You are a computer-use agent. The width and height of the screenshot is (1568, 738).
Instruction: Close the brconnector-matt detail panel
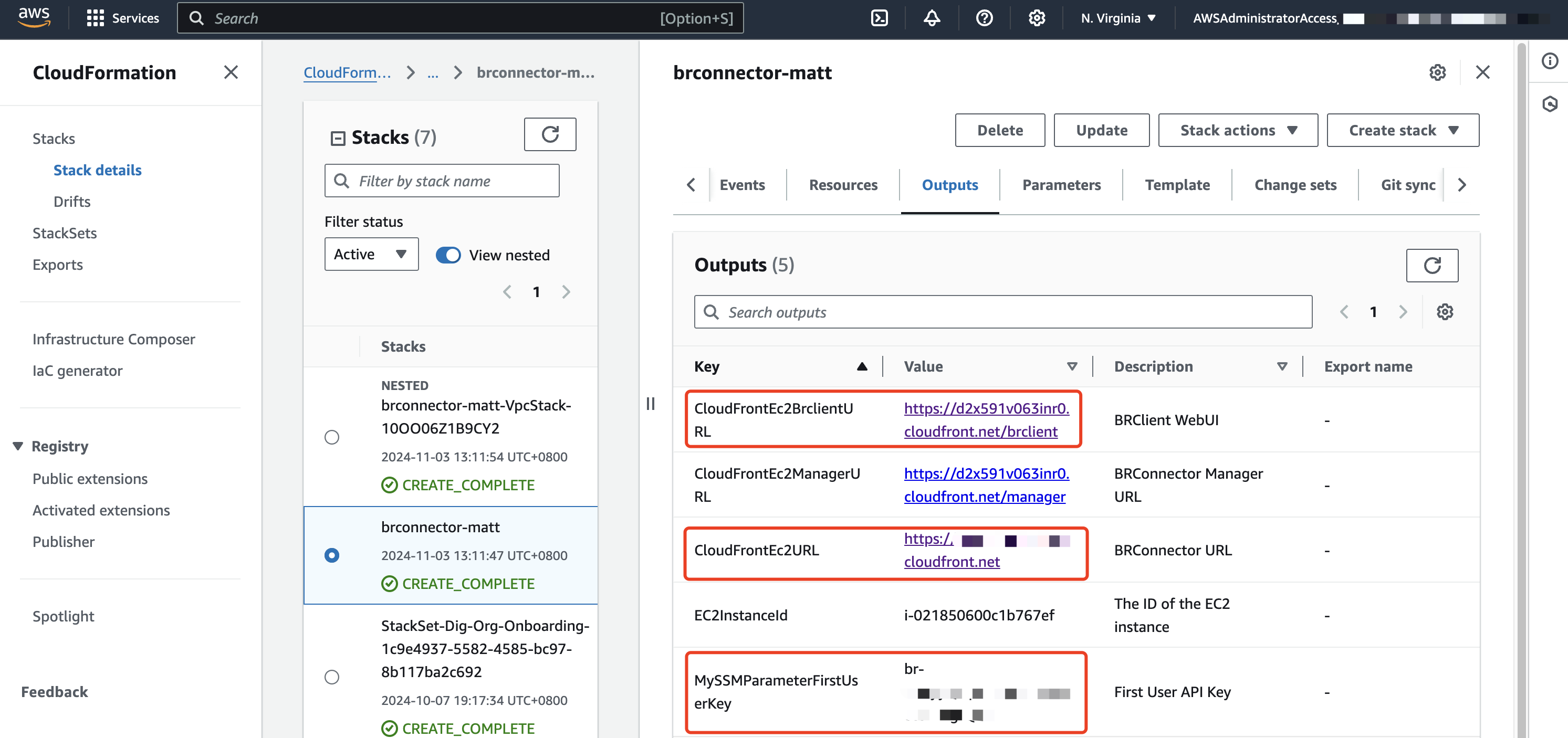coord(1482,72)
